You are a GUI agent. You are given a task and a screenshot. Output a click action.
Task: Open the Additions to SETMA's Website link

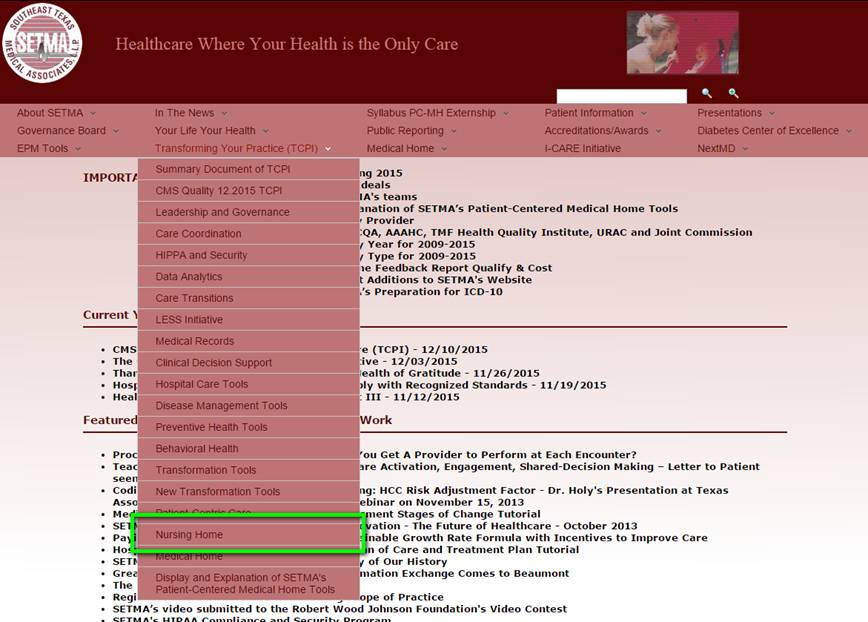tap(446, 280)
